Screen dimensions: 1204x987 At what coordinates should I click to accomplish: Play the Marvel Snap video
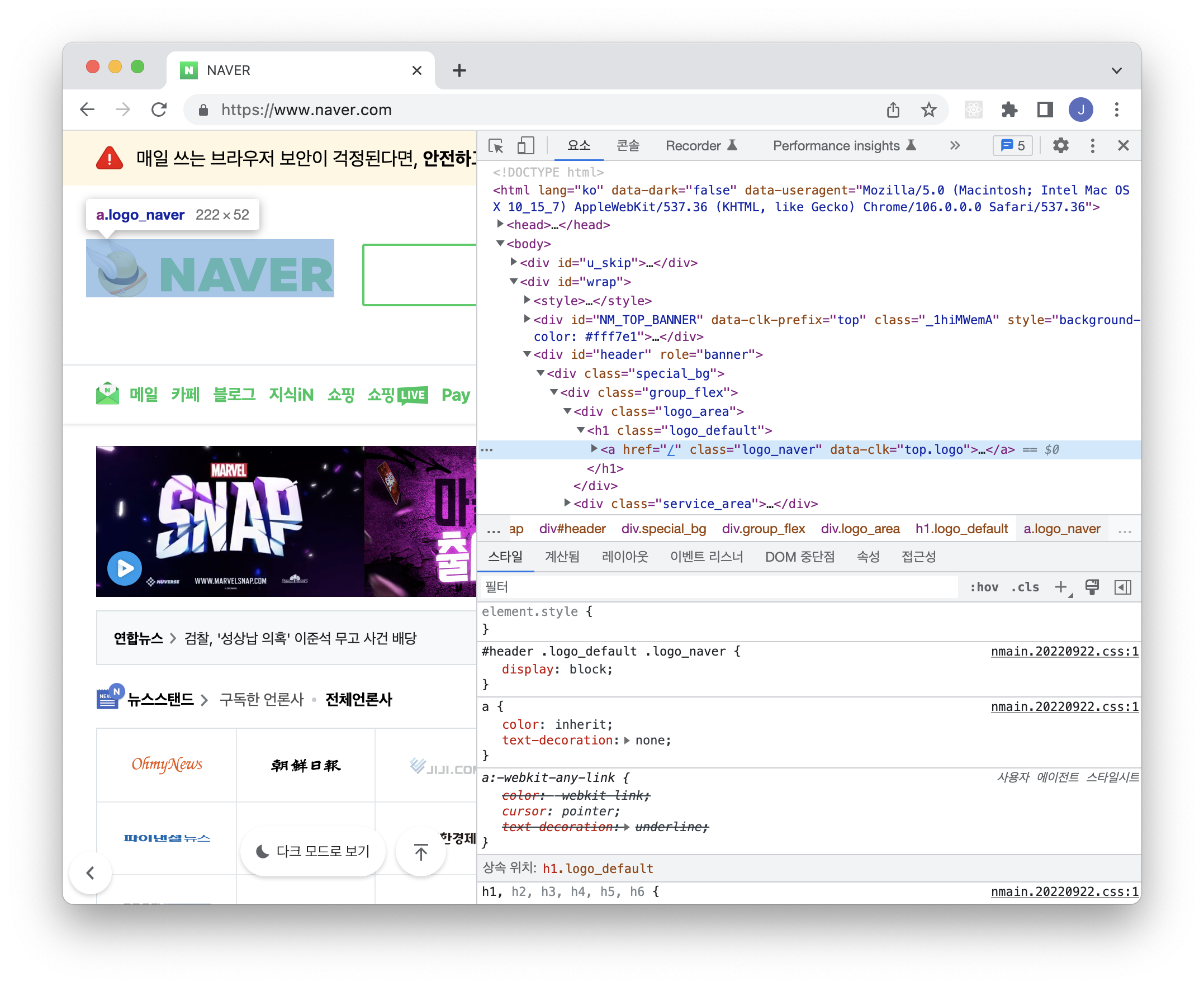125,568
